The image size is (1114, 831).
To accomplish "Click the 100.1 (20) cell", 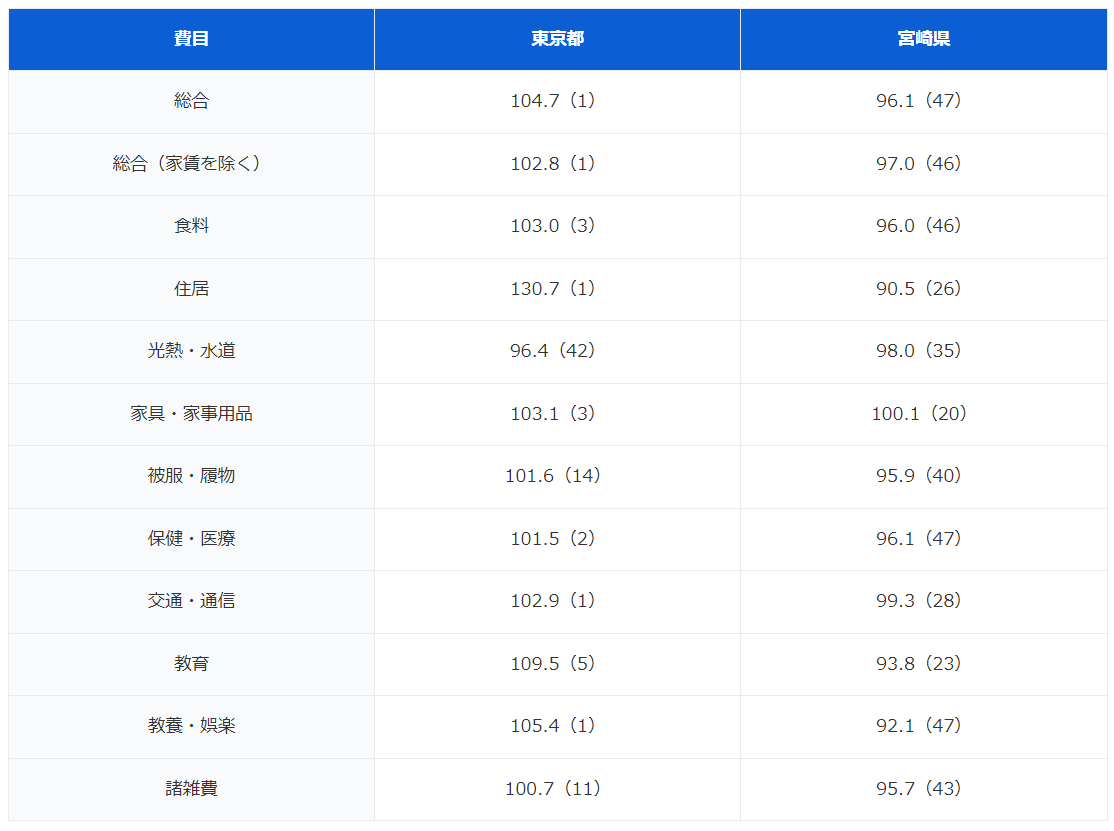I will pos(923,413).
